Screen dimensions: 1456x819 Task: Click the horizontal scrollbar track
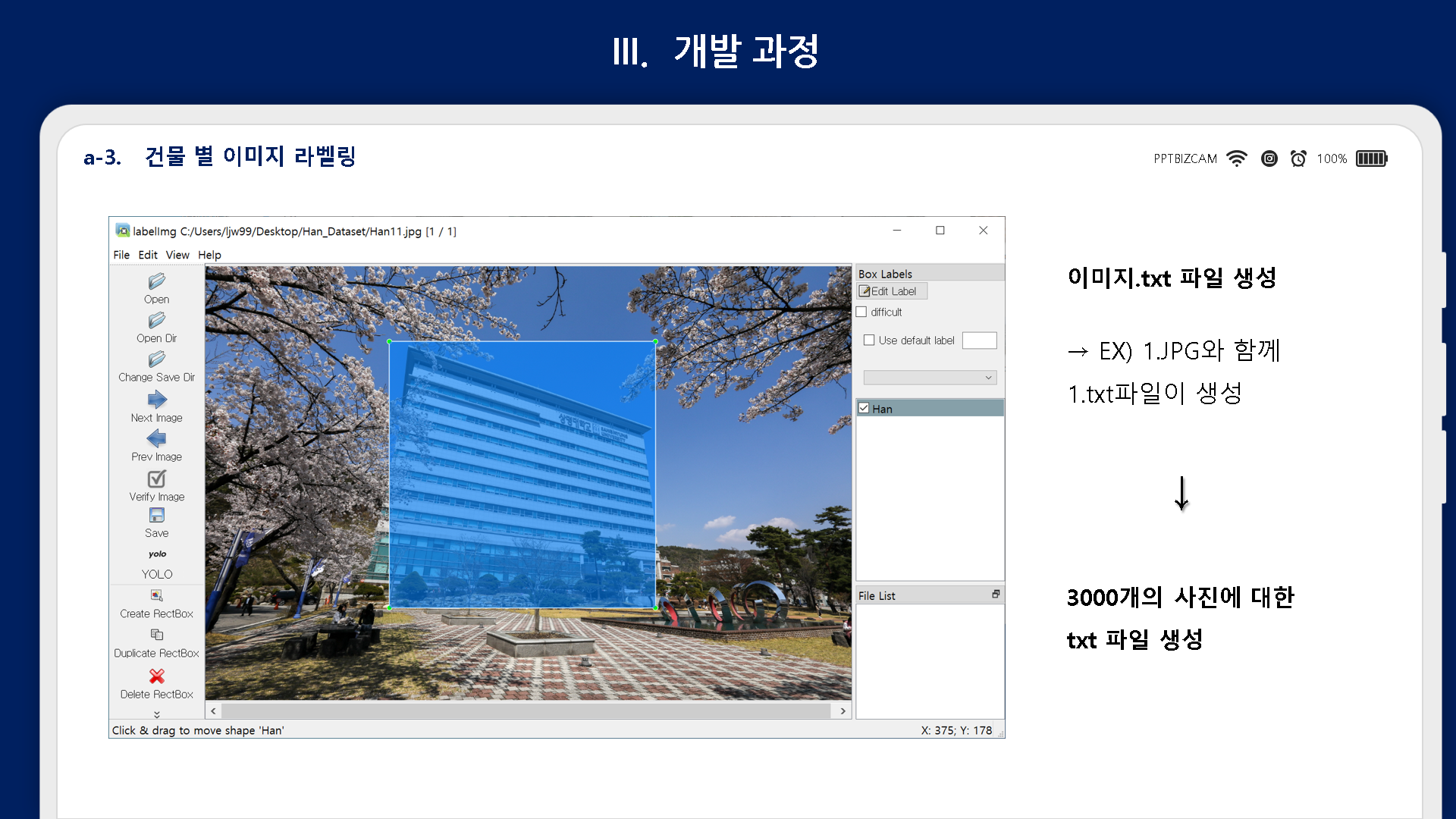point(526,711)
